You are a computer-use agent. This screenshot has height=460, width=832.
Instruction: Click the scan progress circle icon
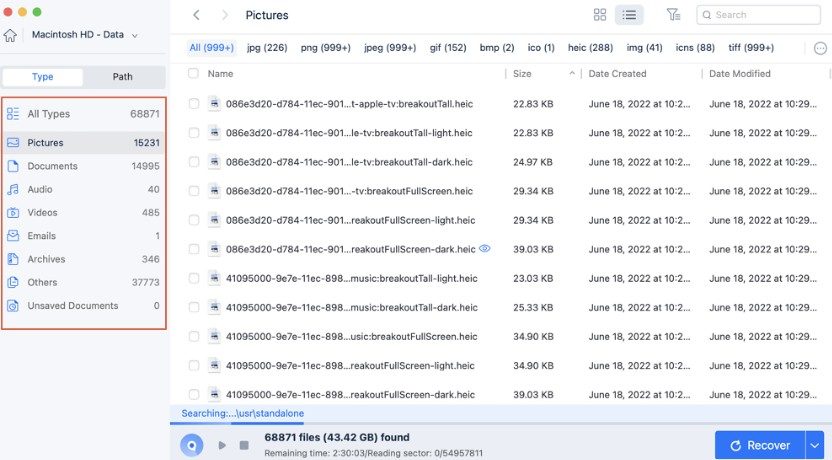192,445
